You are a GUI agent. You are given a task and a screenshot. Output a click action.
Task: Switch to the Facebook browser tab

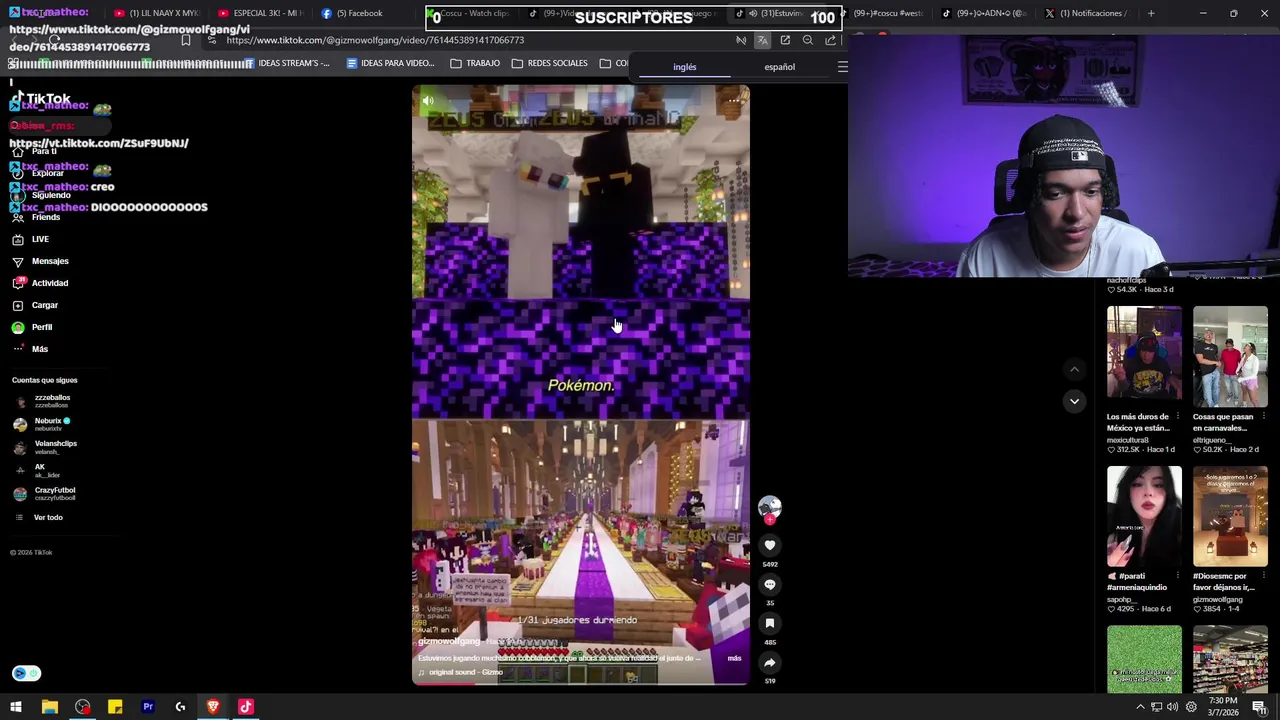pyautogui.click(x=363, y=13)
